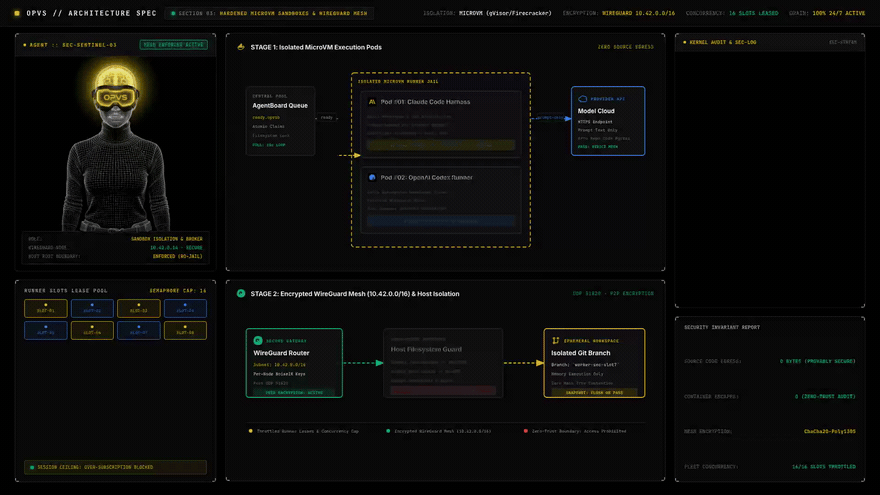
Task: Open the Host Filesystem Guard card
Action: [x=443, y=363]
